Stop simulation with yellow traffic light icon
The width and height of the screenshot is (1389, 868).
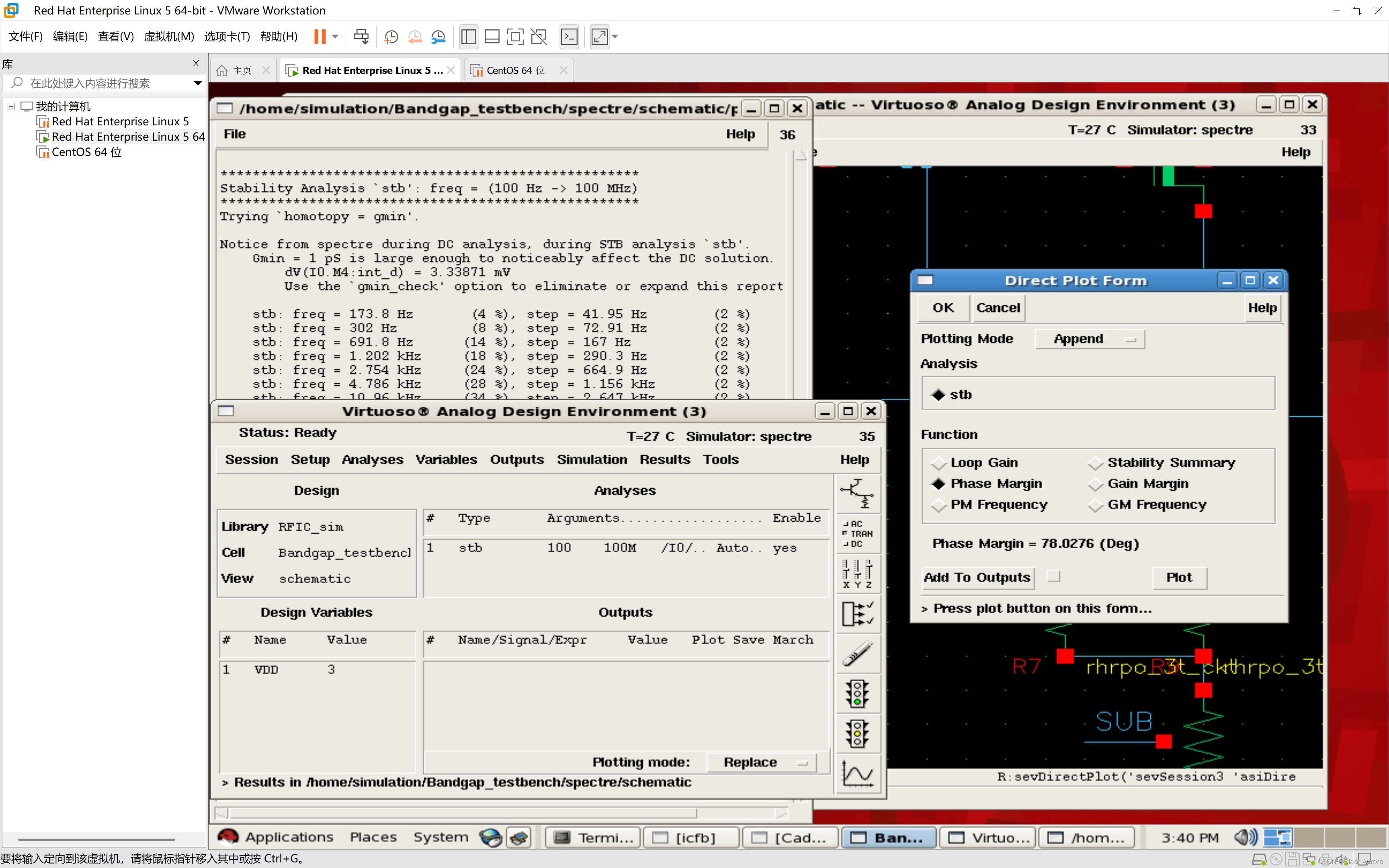[857, 734]
